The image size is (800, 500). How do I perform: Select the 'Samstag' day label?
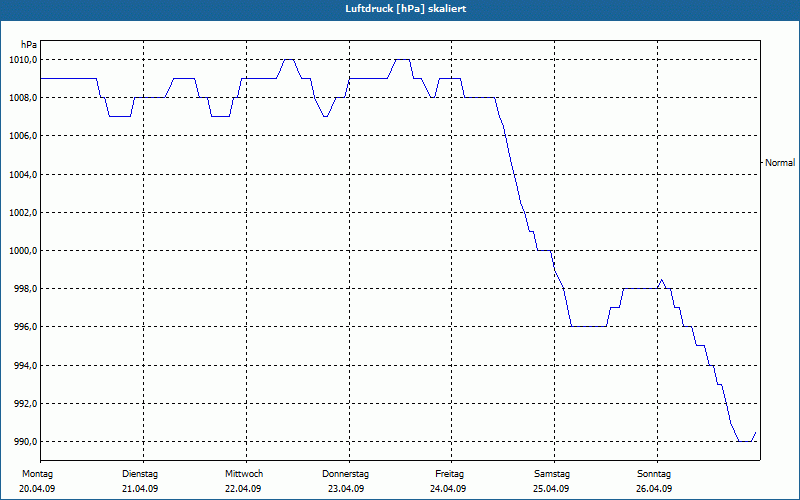click(552, 474)
